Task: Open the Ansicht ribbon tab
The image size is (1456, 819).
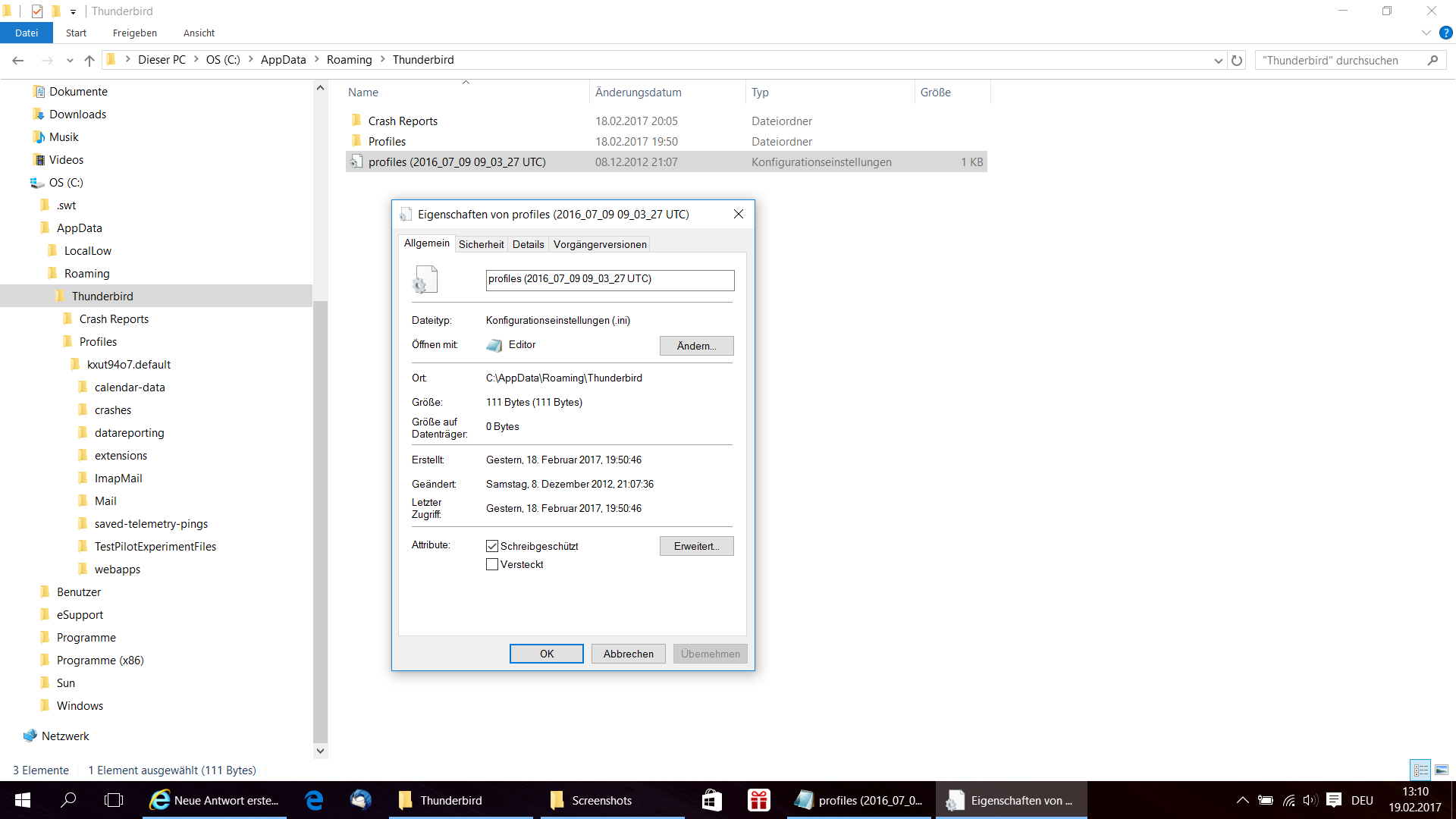Action: (x=199, y=33)
